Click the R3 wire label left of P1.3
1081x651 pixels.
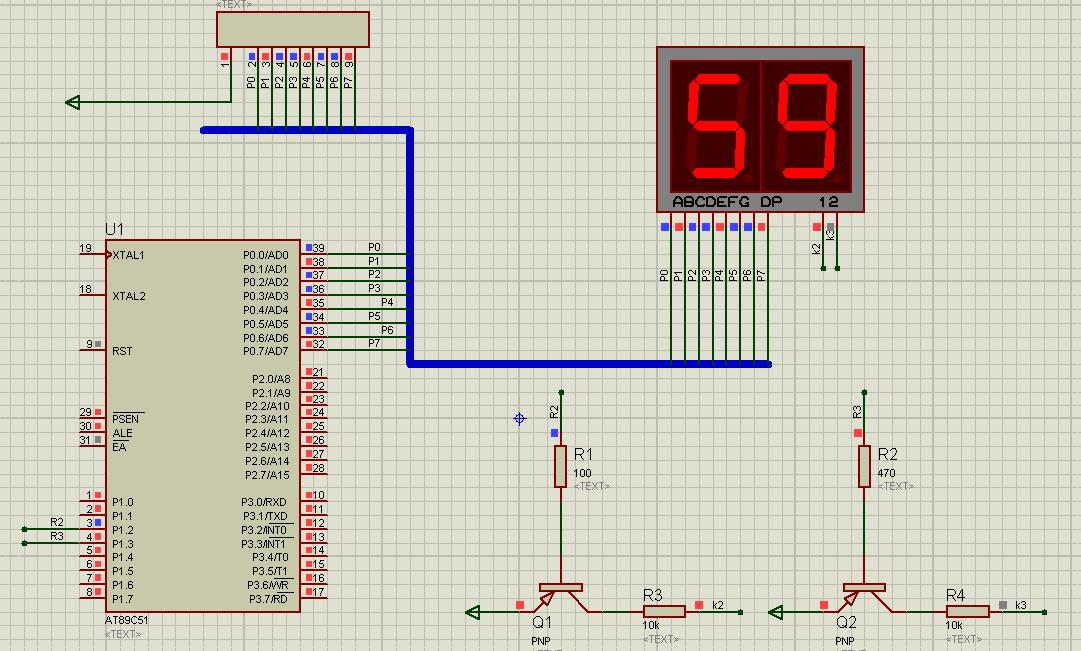pyautogui.click(x=57, y=536)
